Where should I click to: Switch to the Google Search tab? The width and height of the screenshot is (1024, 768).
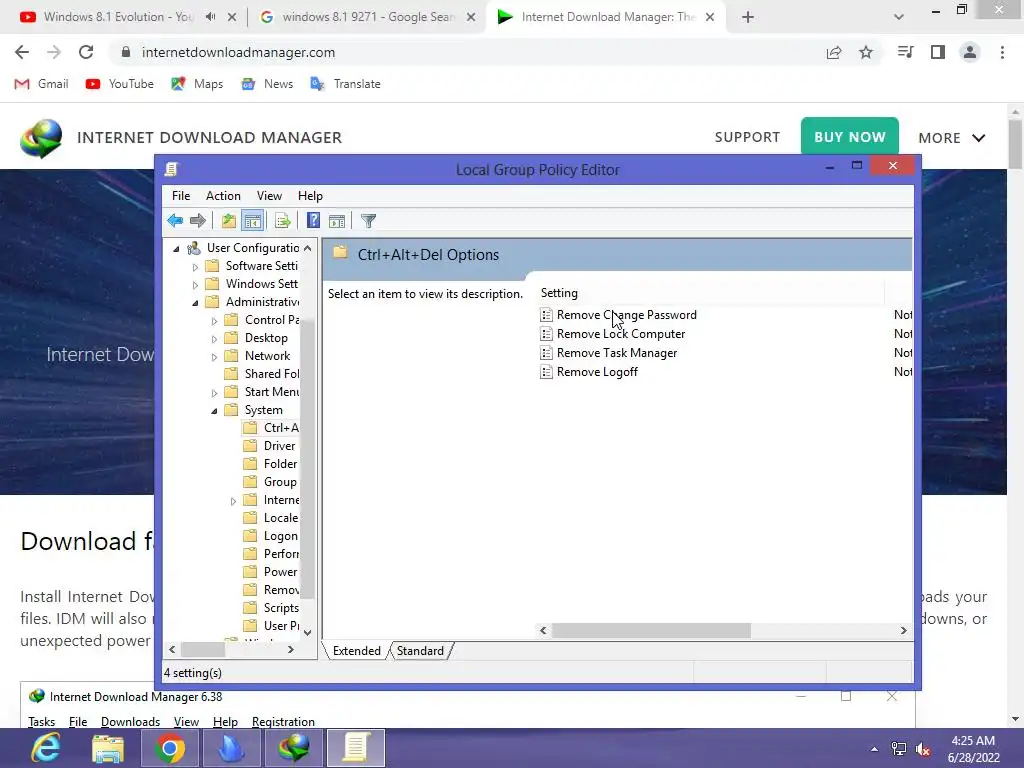pyautogui.click(x=368, y=17)
